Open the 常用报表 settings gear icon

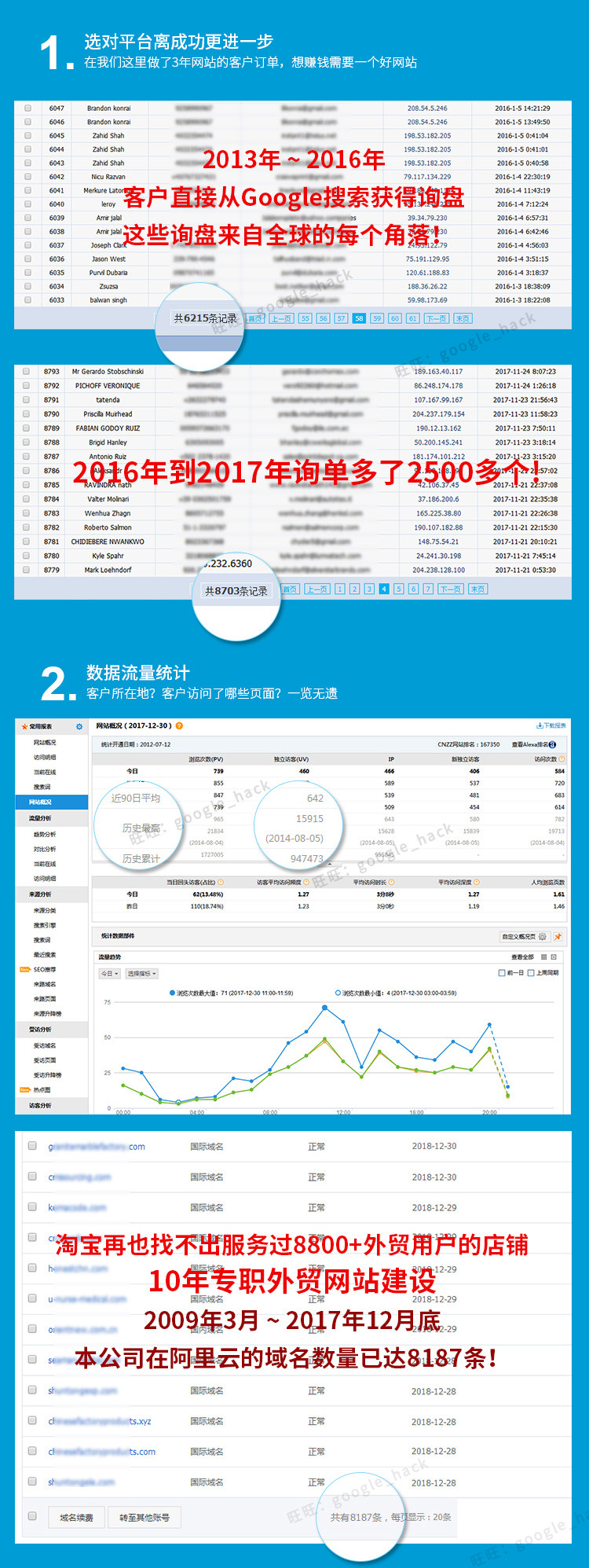pos(79,726)
